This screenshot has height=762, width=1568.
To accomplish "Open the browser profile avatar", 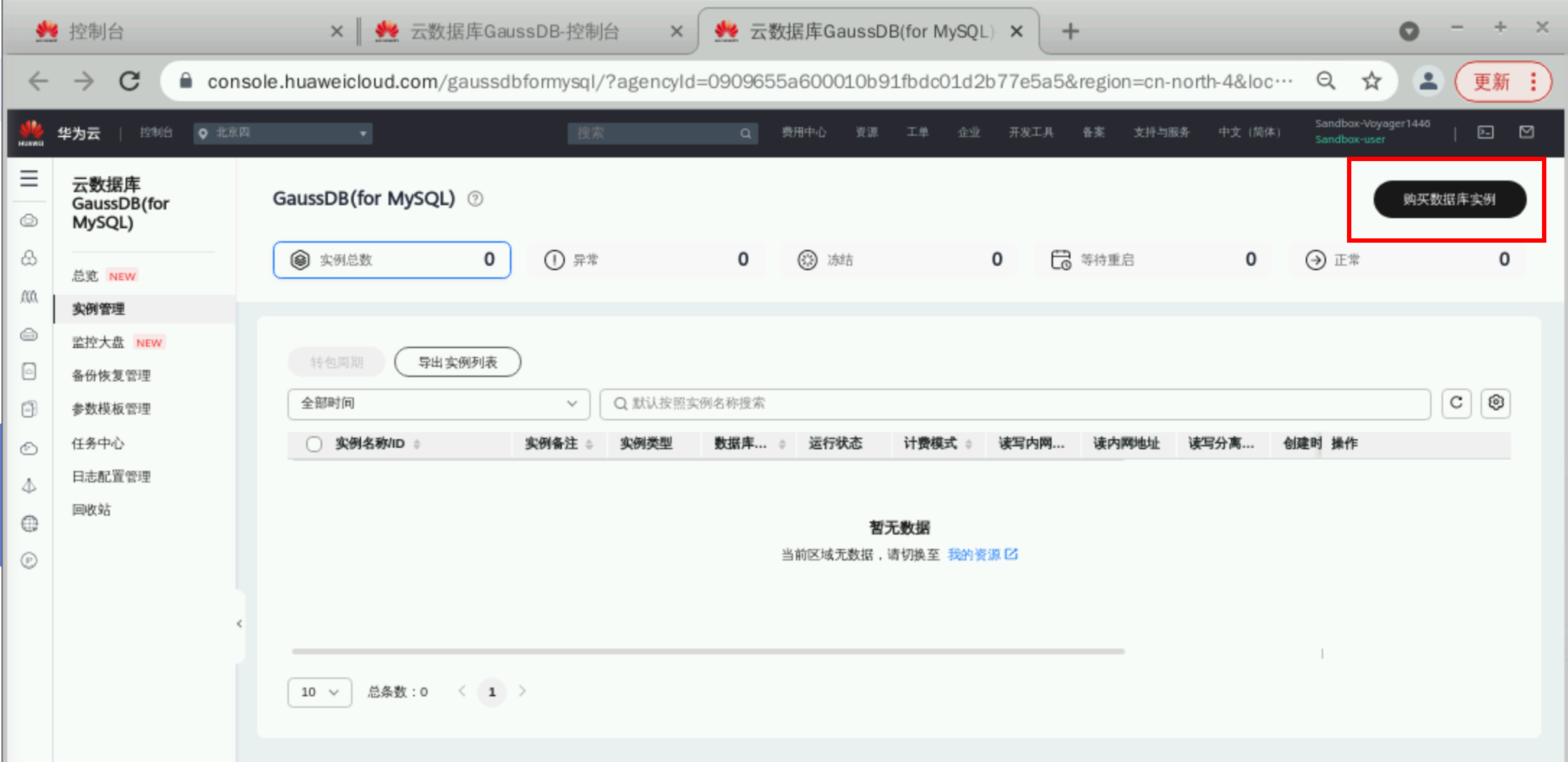I will tap(1428, 81).
